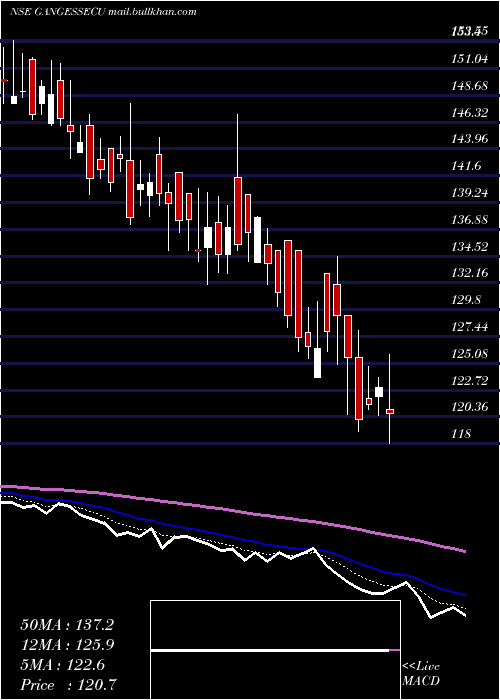The width and height of the screenshot is (500, 700).
Task: Click the 136.88 price axis label
Action: tap(468, 219)
